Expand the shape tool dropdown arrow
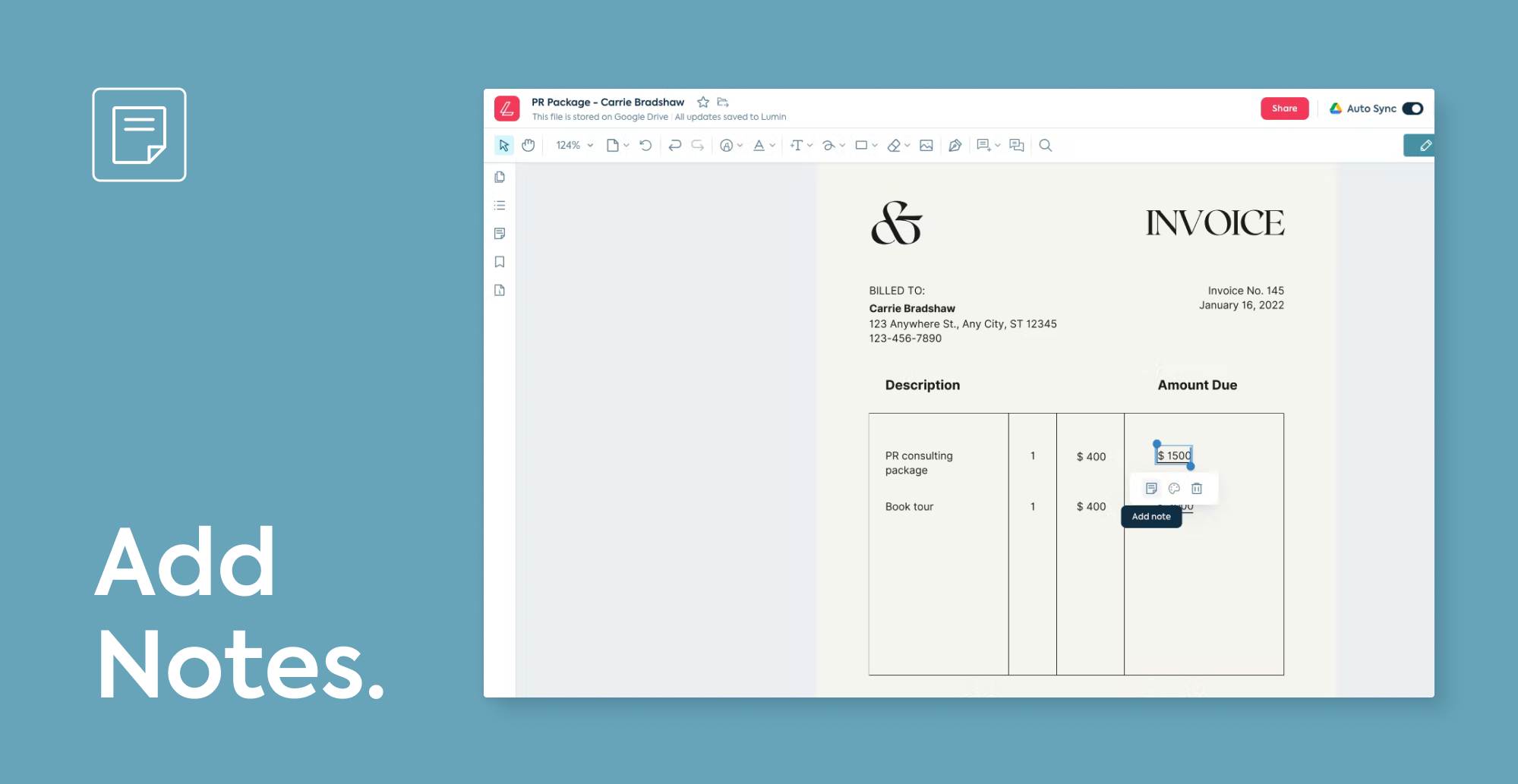 [875, 145]
